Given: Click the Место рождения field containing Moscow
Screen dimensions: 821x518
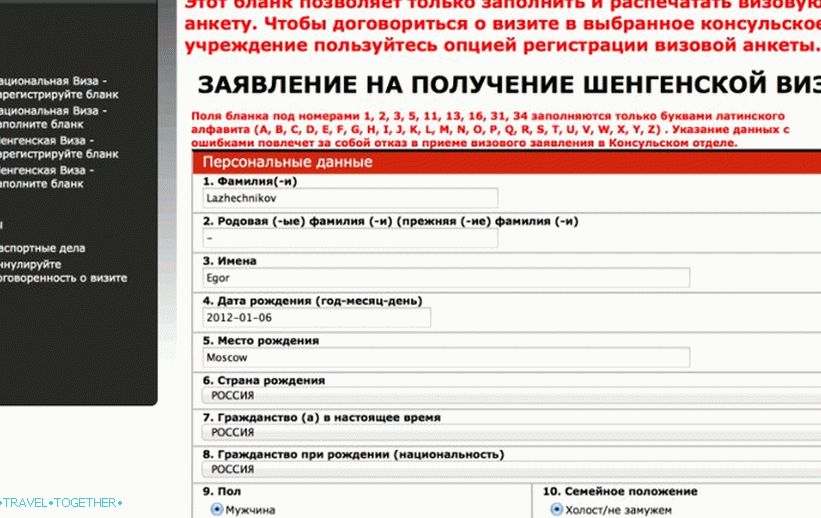Looking at the screenshot, I should click(x=446, y=357).
